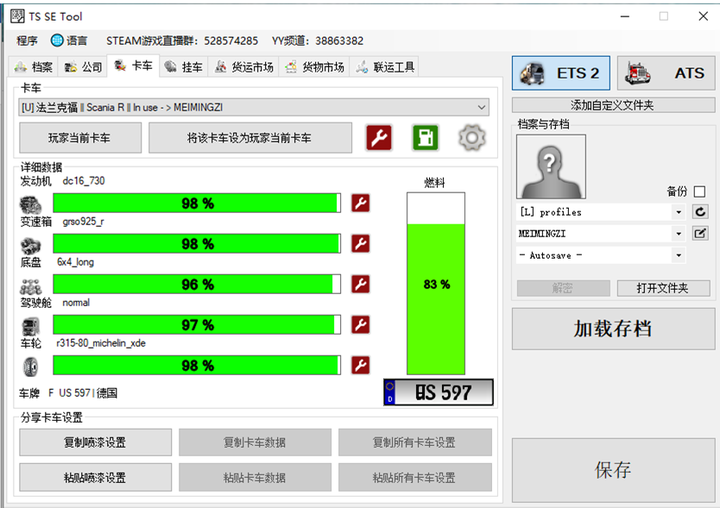The height and width of the screenshot is (508, 720).
Task: Select the ETS 2 game button
Action: pyautogui.click(x=561, y=73)
